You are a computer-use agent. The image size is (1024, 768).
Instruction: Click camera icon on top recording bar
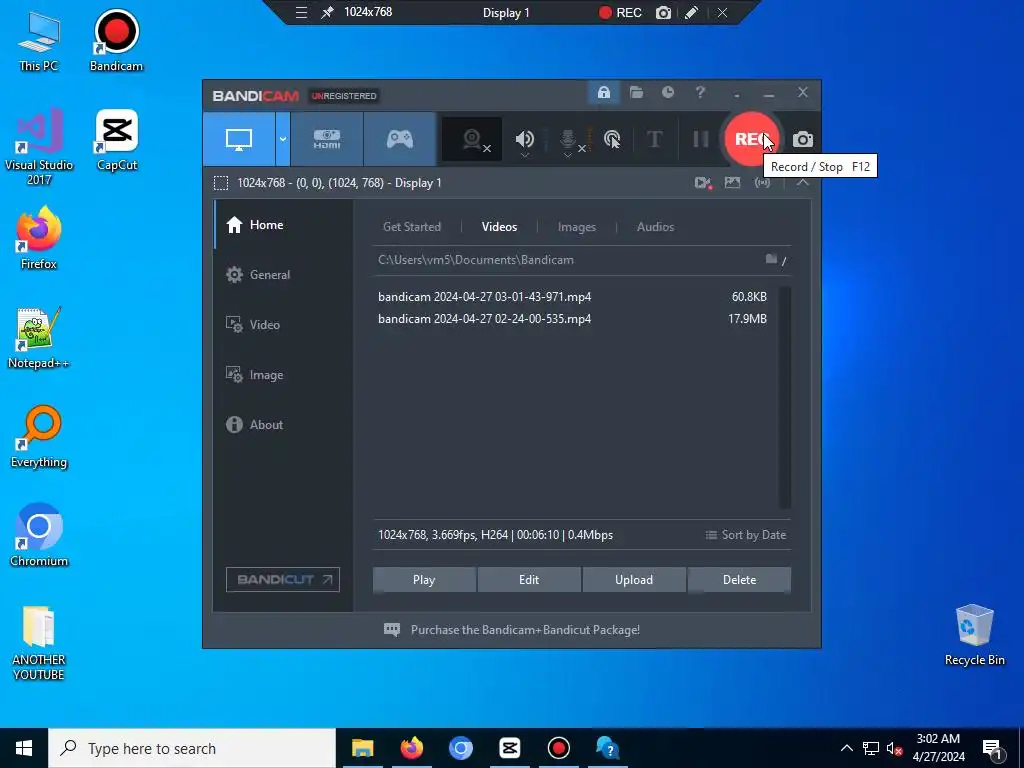coord(663,12)
